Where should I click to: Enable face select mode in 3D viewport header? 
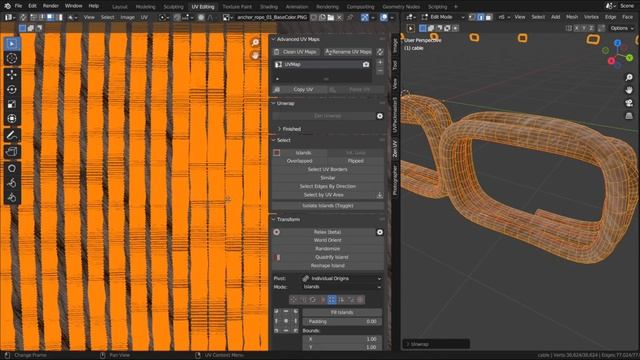point(489,17)
